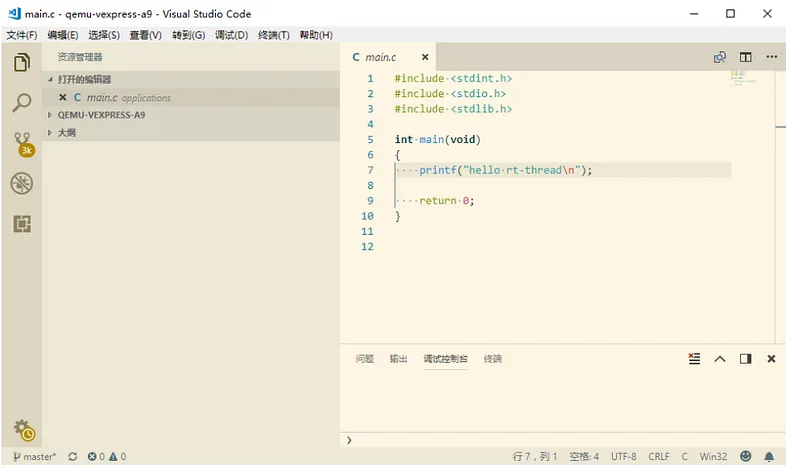Open the 转到(G) menu
This screenshot has width=786, height=468.
[x=188, y=35]
